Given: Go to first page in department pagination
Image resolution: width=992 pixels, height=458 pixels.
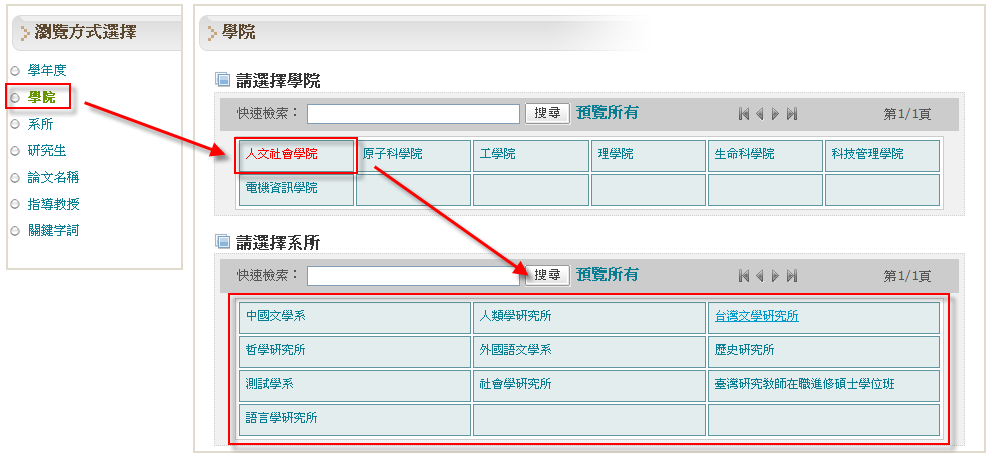Looking at the screenshot, I should (x=744, y=276).
